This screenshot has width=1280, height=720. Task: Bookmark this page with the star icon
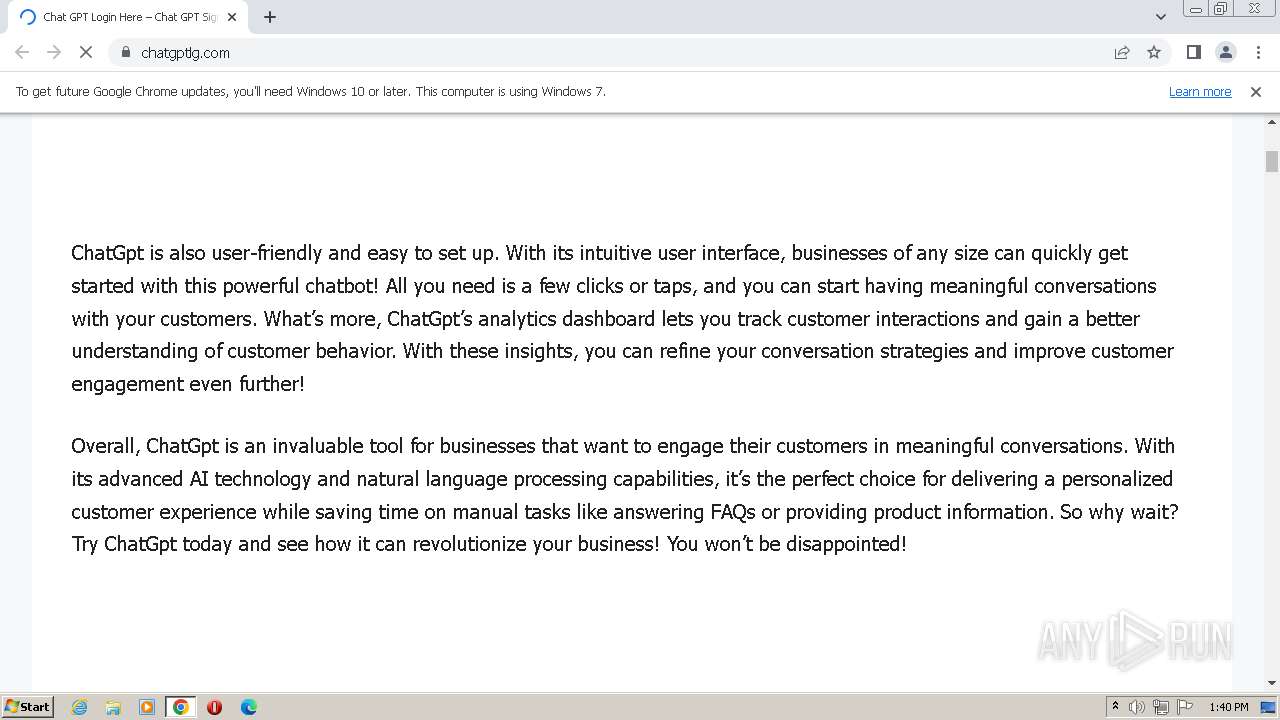click(x=1154, y=52)
